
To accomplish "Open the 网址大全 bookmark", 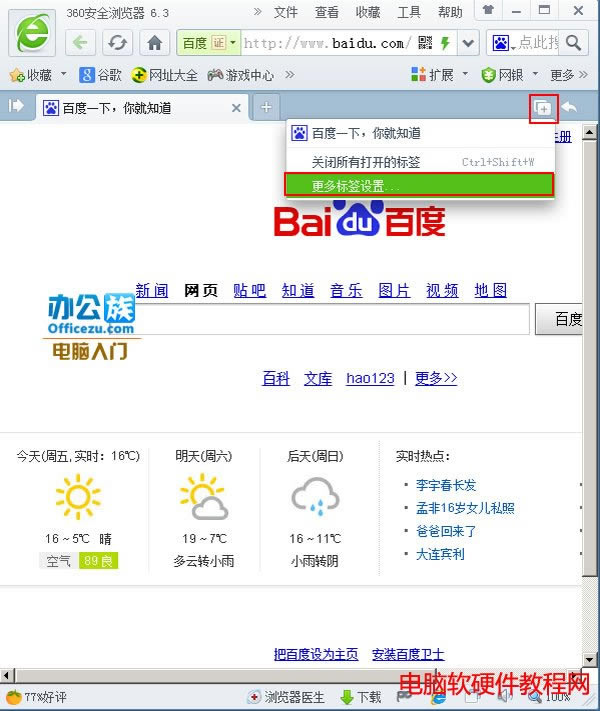I will pyautogui.click(x=165, y=75).
